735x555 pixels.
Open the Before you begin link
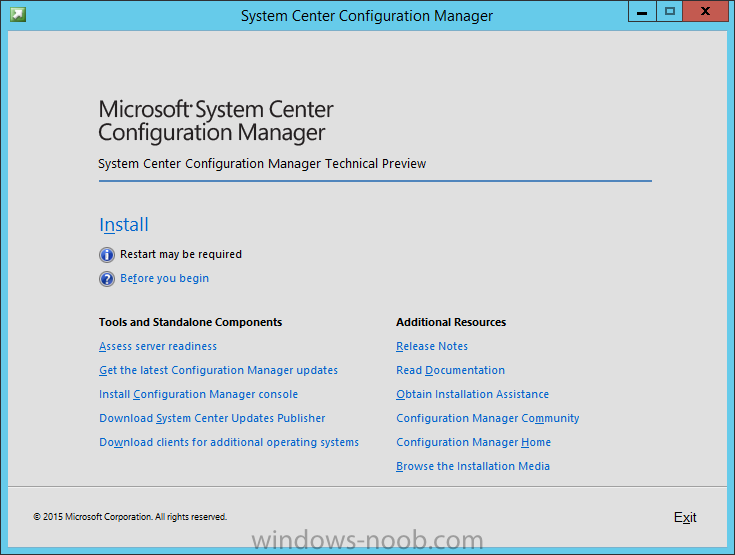click(x=165, y=278)
